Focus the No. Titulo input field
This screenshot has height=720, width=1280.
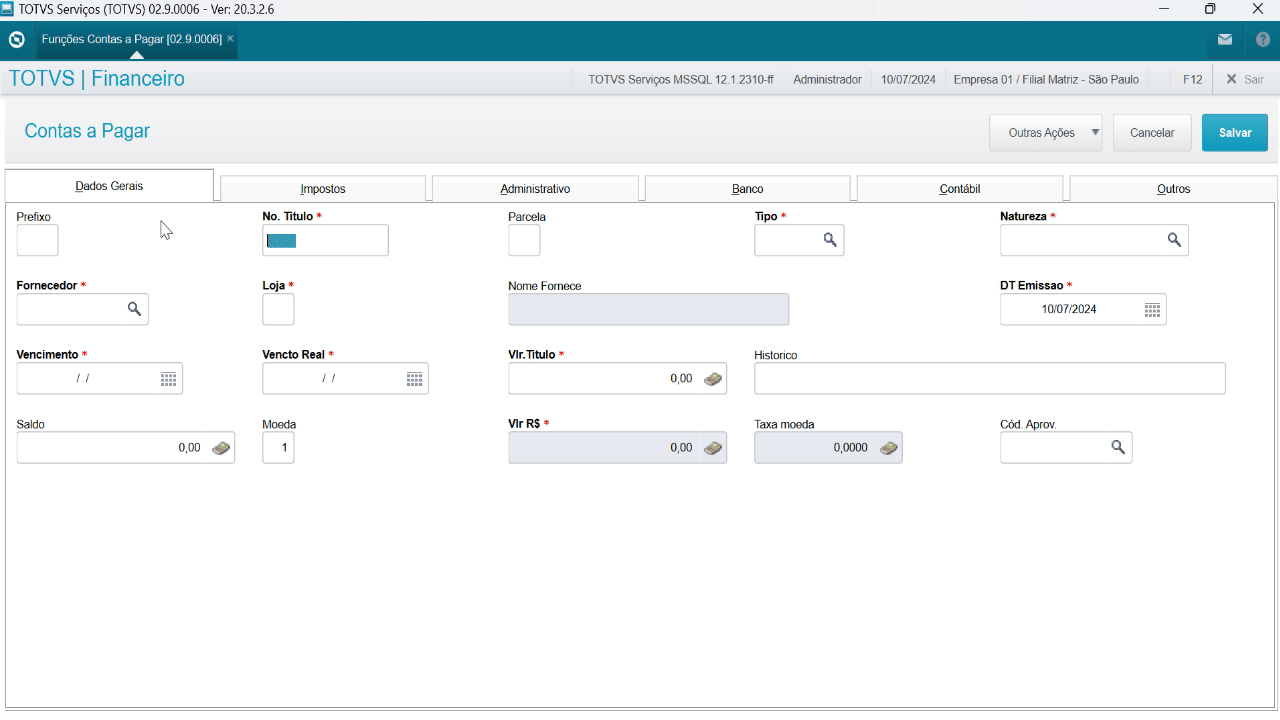(x=325, y=240)
